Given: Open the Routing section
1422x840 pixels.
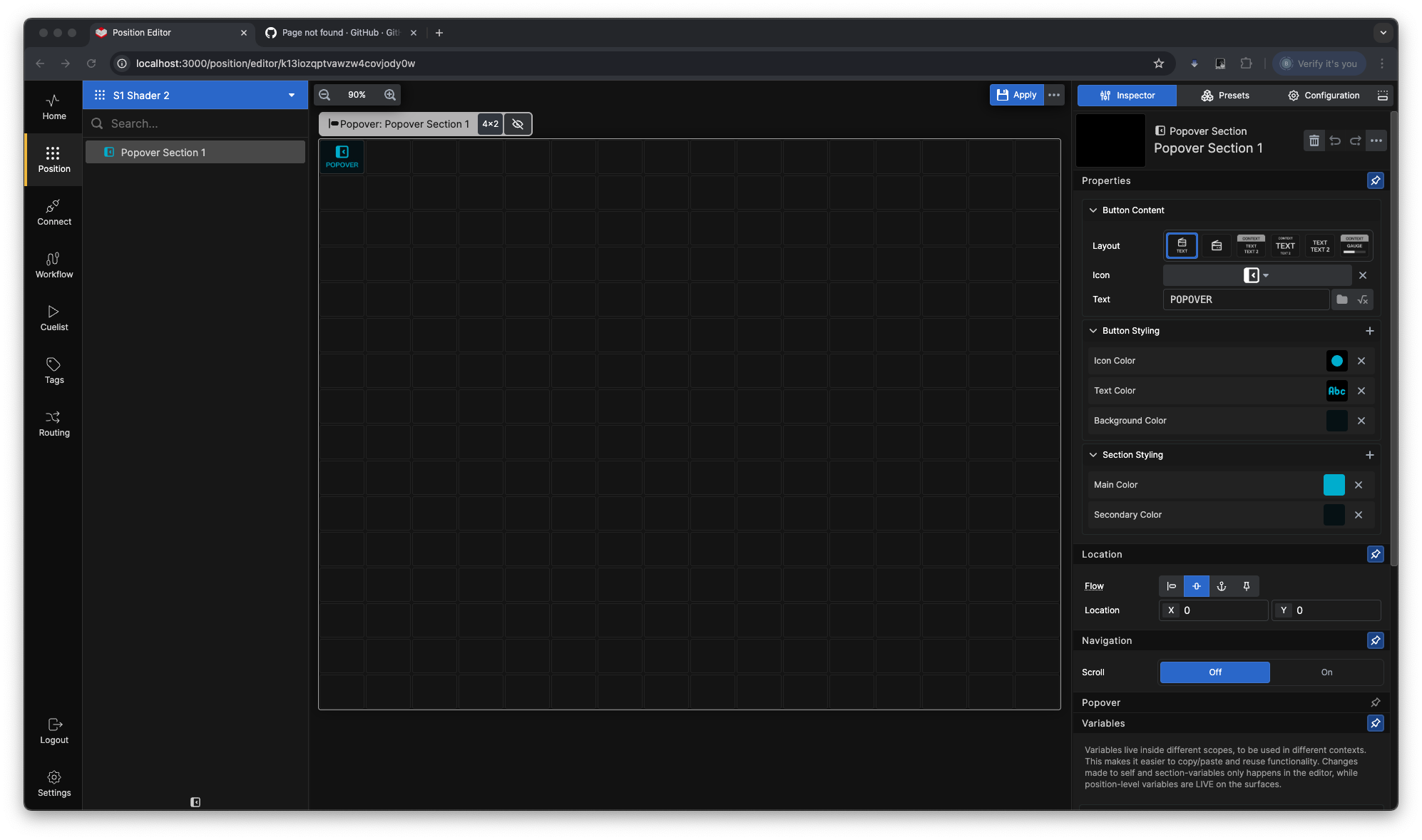Looking at the screenshot, I should click(x=54, y=424).
